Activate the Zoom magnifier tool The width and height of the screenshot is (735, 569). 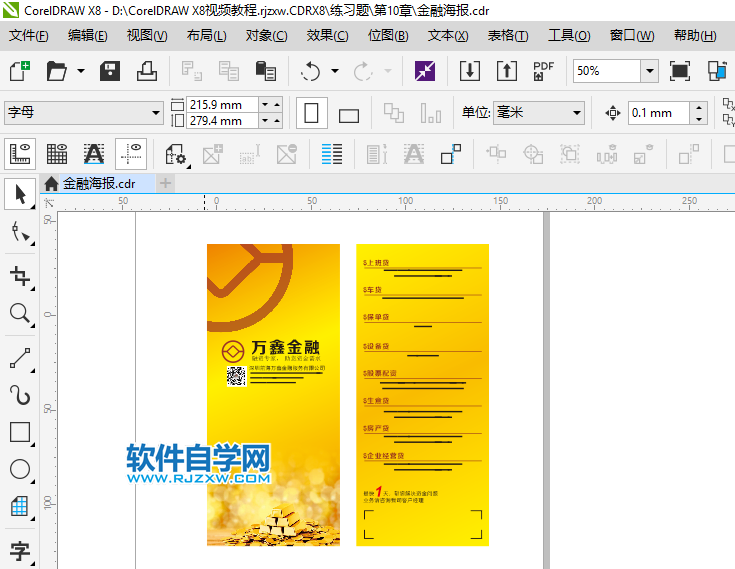[x=19, y=315]
